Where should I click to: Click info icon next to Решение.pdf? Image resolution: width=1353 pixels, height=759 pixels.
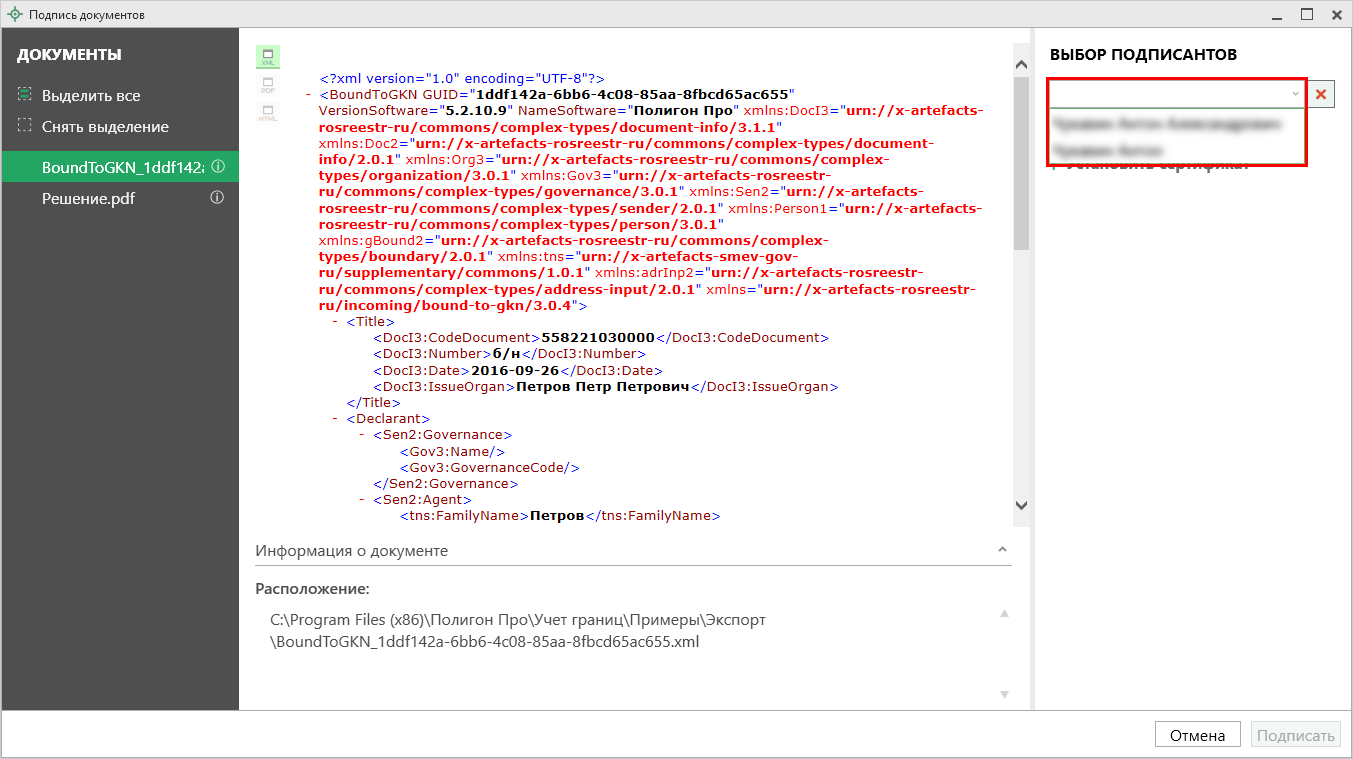[217, 198]
